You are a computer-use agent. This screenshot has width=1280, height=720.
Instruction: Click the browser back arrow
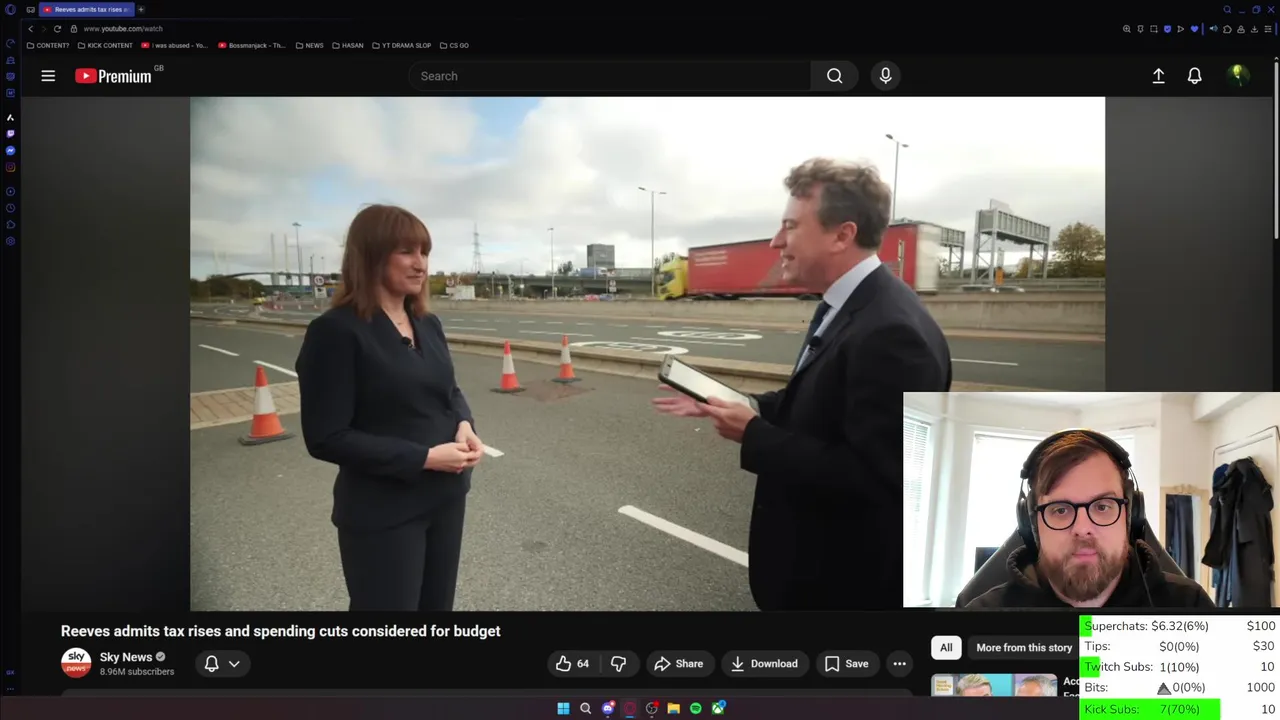(30, 29)
